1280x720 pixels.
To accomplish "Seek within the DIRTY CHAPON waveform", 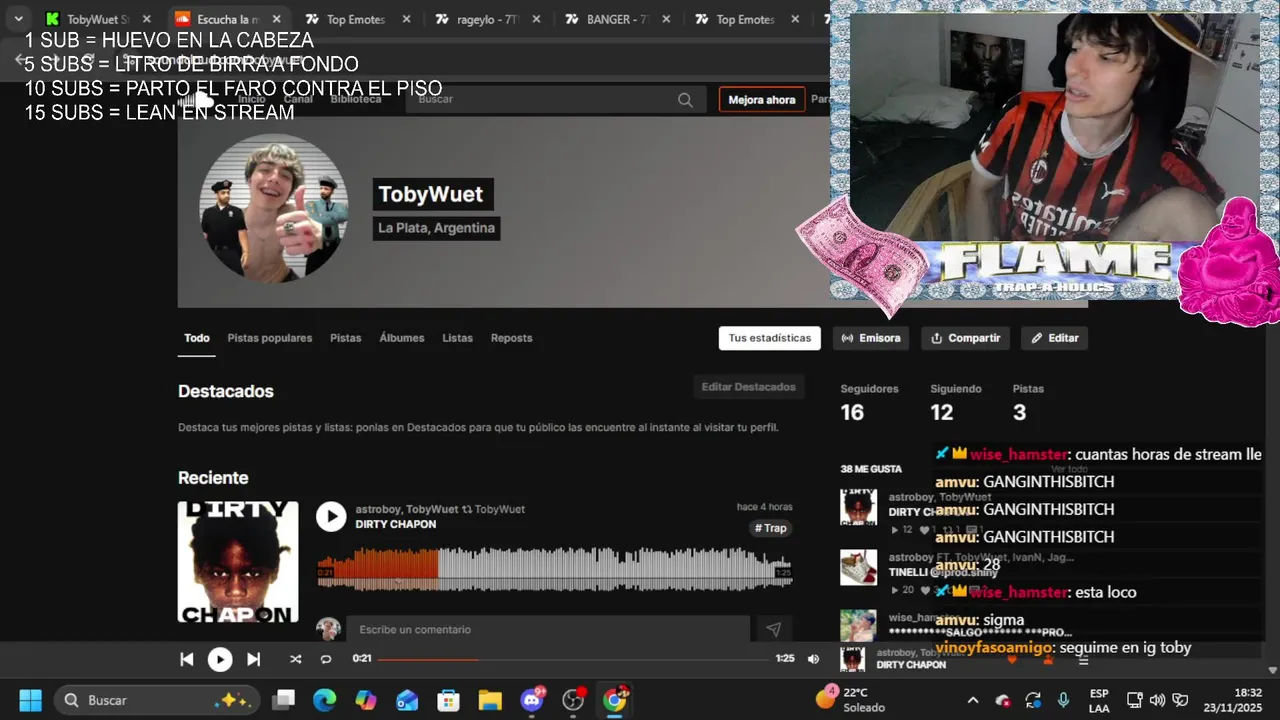I will coord(554,567).
